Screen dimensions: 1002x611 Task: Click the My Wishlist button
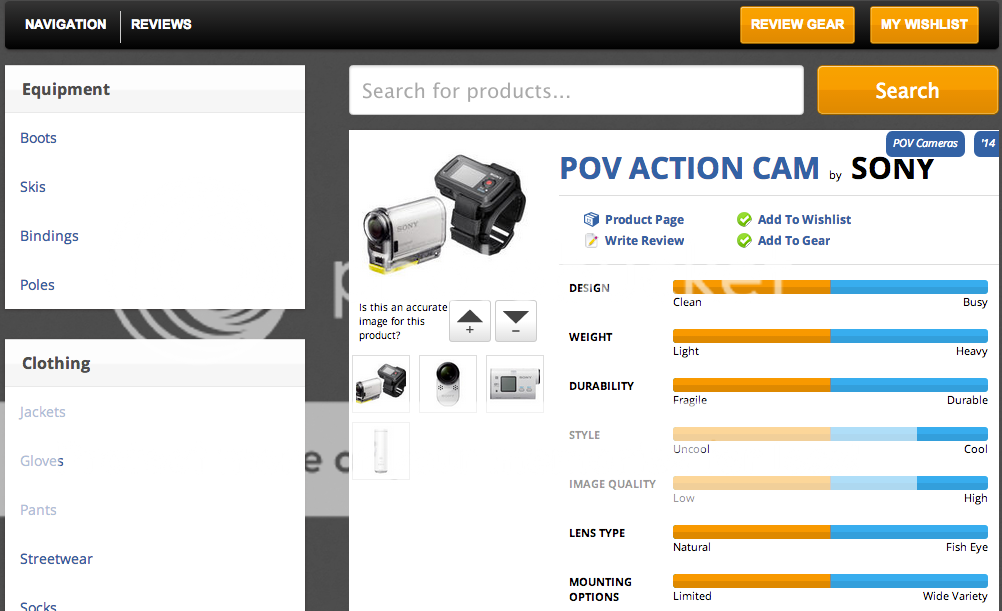[924, 25]
